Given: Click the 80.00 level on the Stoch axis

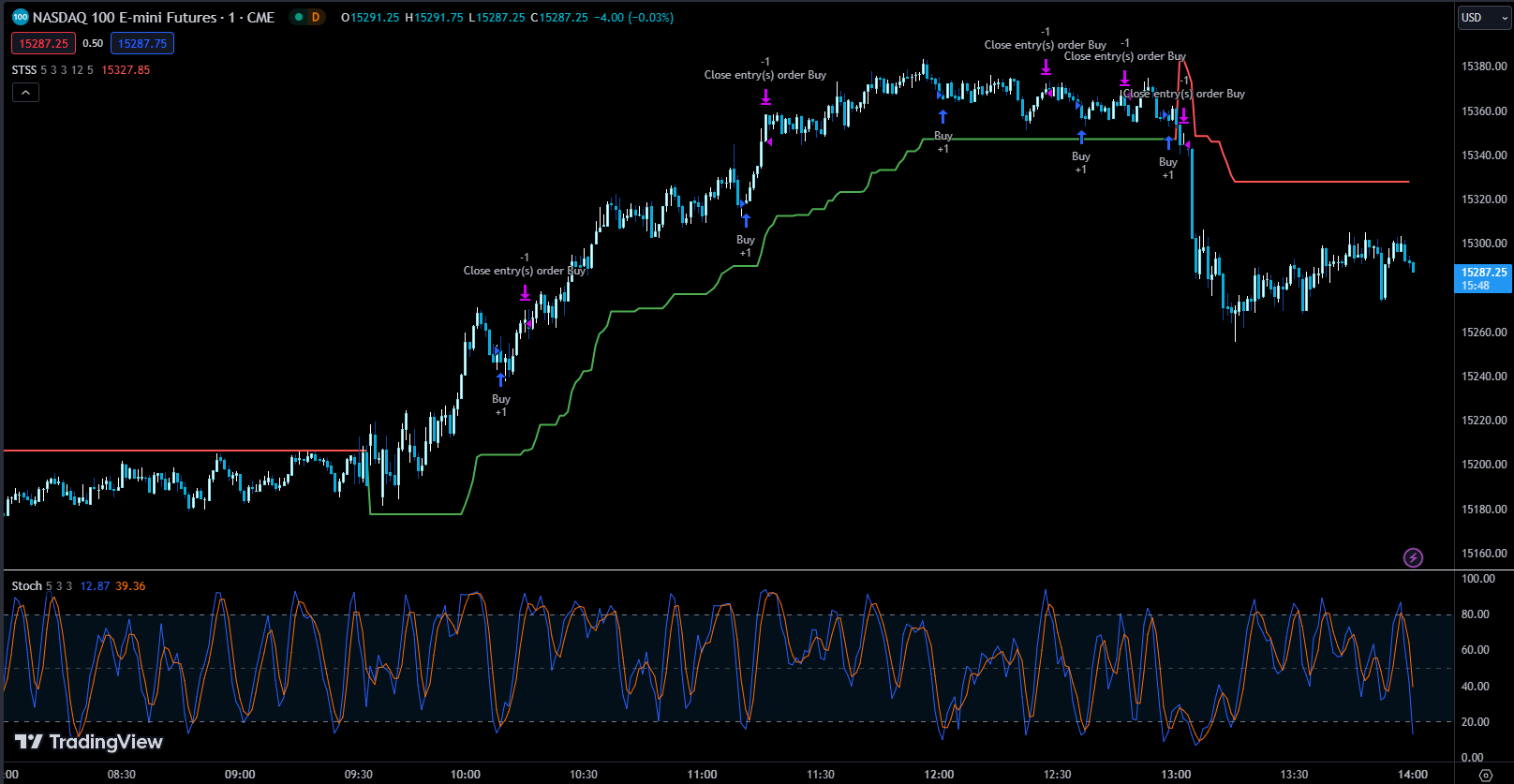Looking at the screenshot, I should (x=1476, y=614).
